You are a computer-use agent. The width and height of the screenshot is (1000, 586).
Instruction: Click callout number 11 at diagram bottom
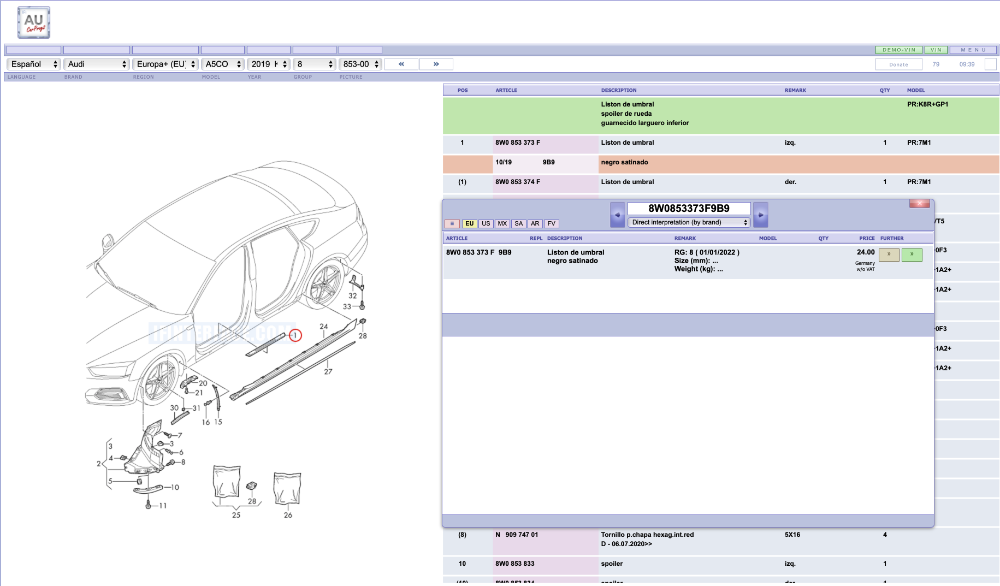click(163, 505)
